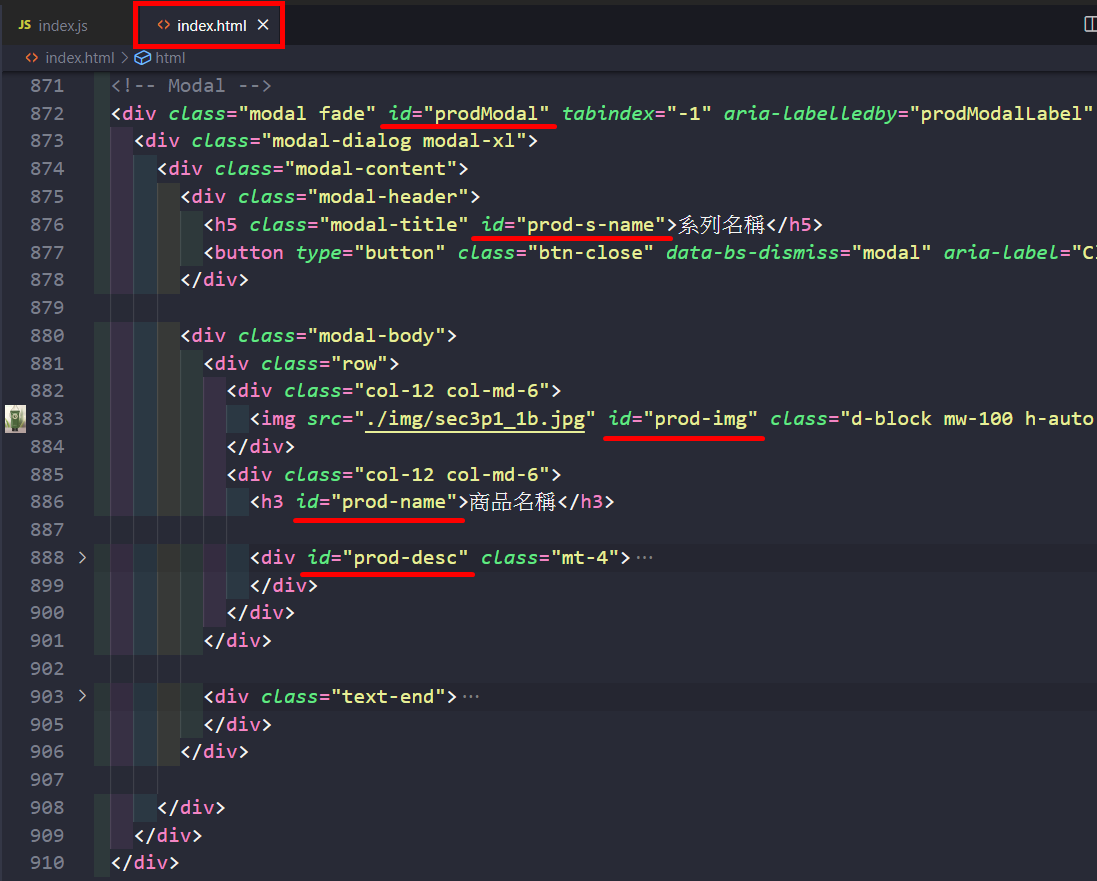This screenshot has height=881, width=1097.
Task: Click line number 872 in the gutter
Action: pos(47,113)
